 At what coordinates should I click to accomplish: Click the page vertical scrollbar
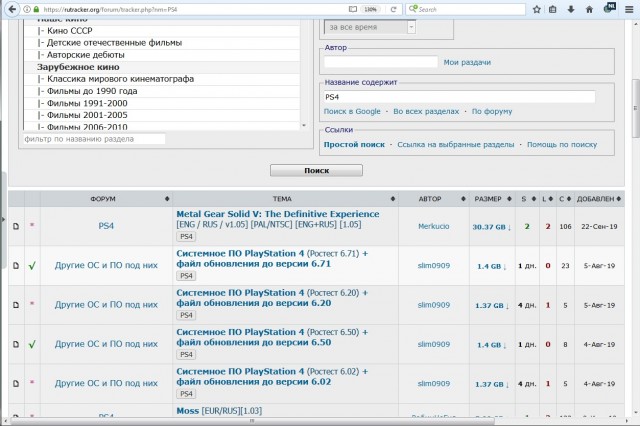click(x=636, y=108)
